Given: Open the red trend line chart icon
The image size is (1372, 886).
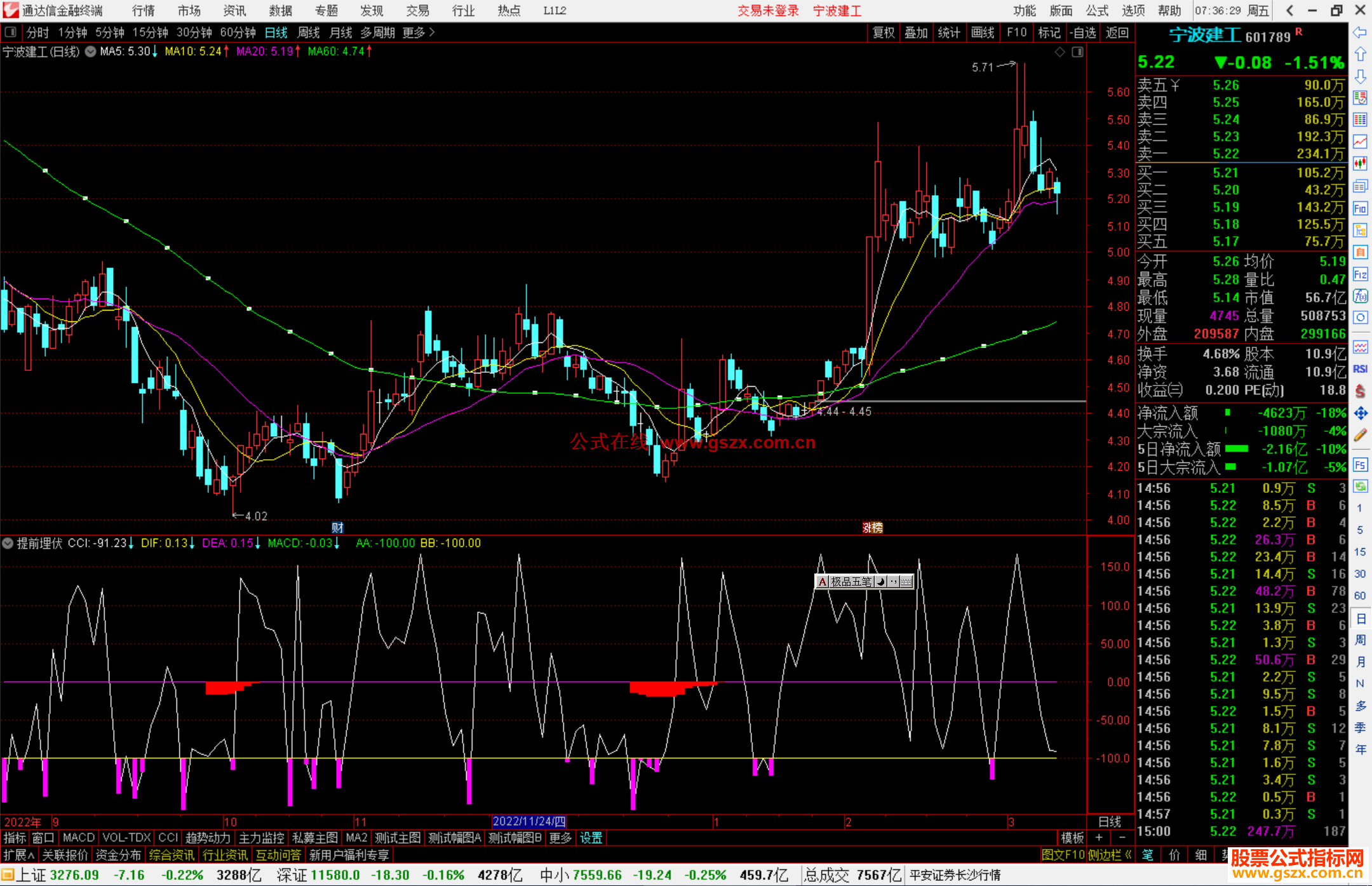Looking at the screenshot, I should coord(1360,142).
